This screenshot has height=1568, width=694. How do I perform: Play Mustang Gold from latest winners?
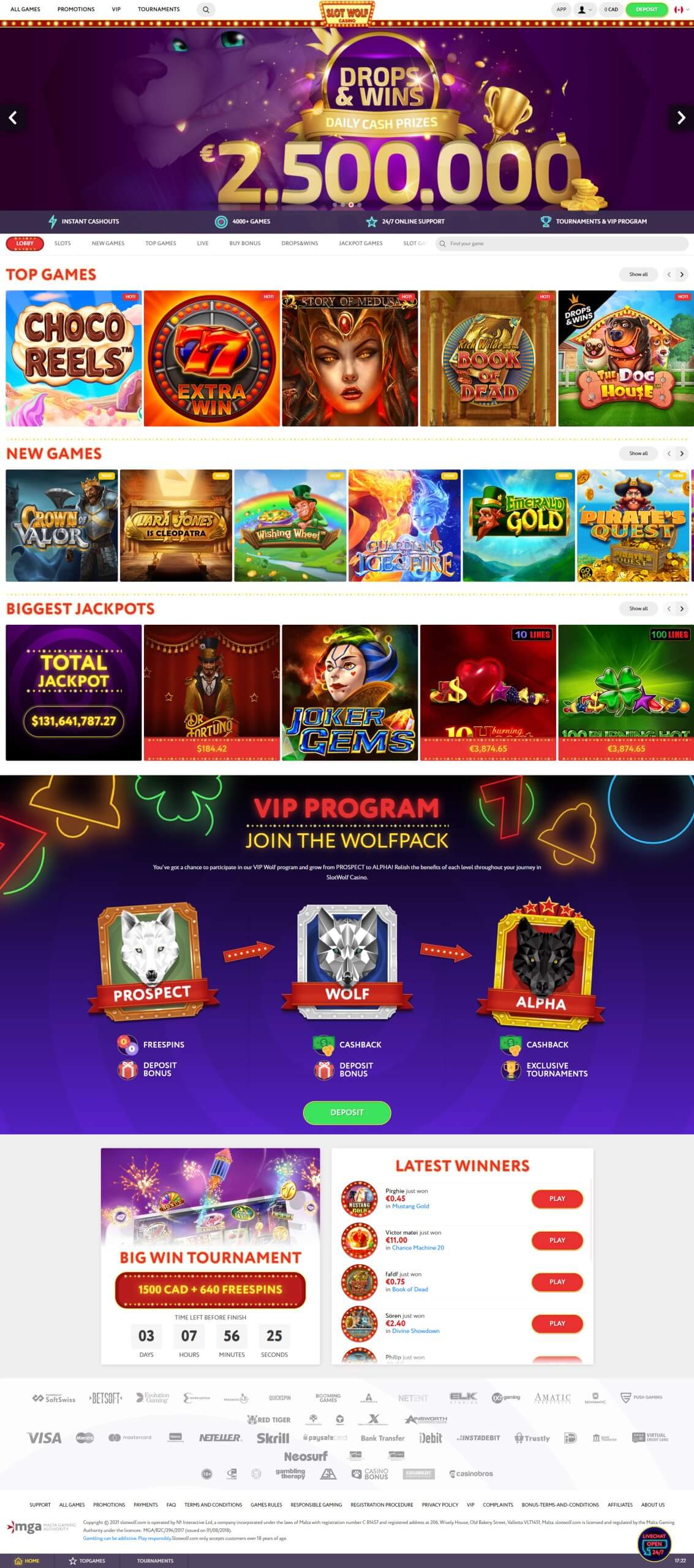(x=557, y=1199)
